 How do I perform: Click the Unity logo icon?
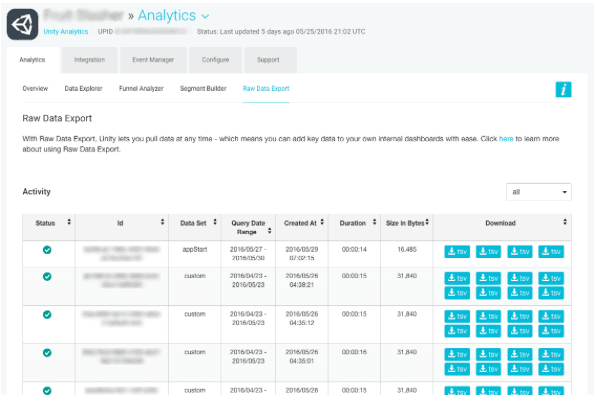(x=22, y=24)
